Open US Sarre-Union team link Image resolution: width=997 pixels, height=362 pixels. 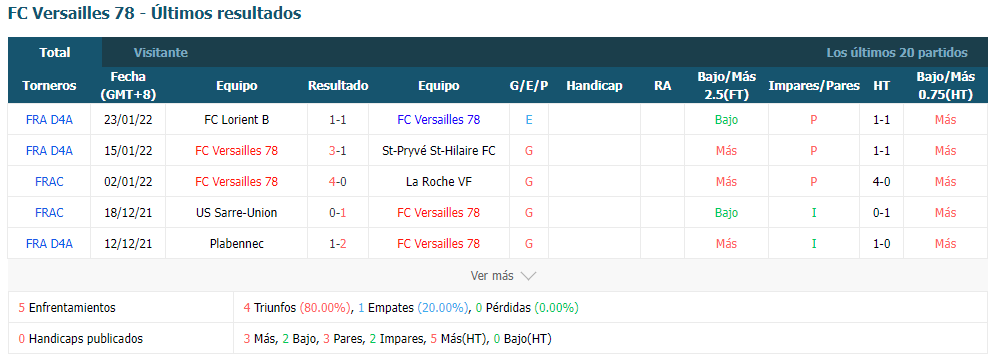pyautogui.click(x=237, y=212)
